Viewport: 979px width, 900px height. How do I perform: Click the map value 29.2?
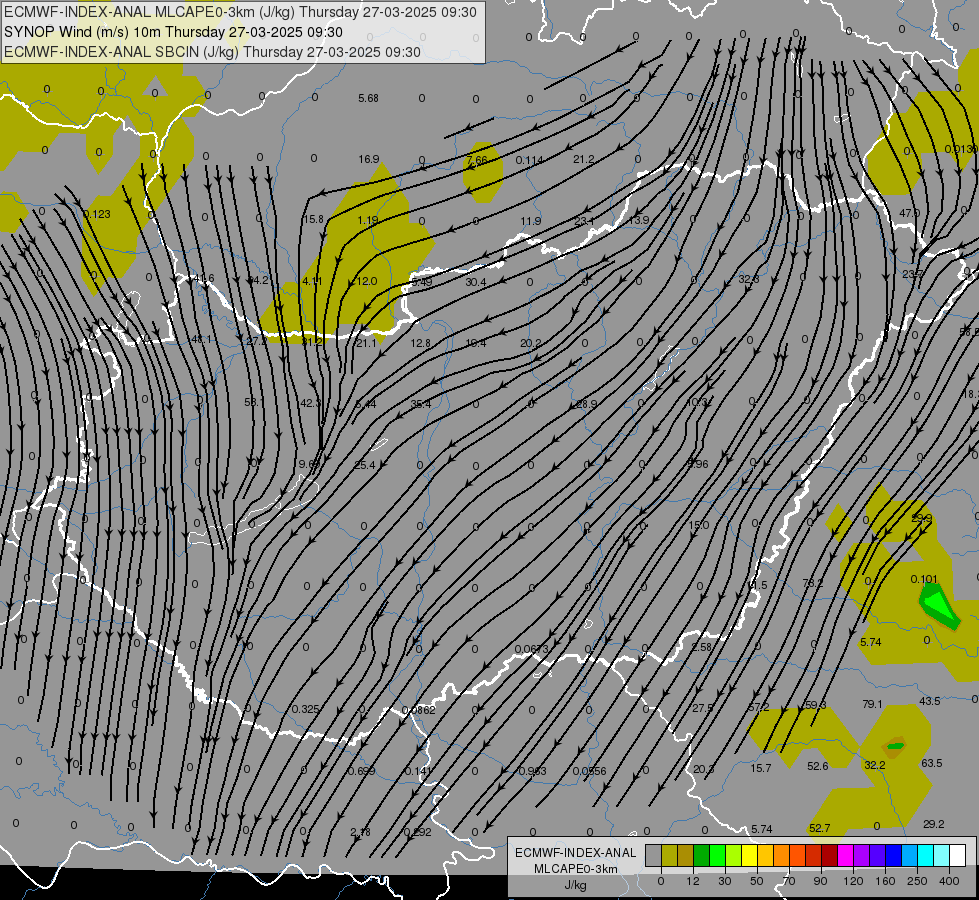(x=933, y=824)
